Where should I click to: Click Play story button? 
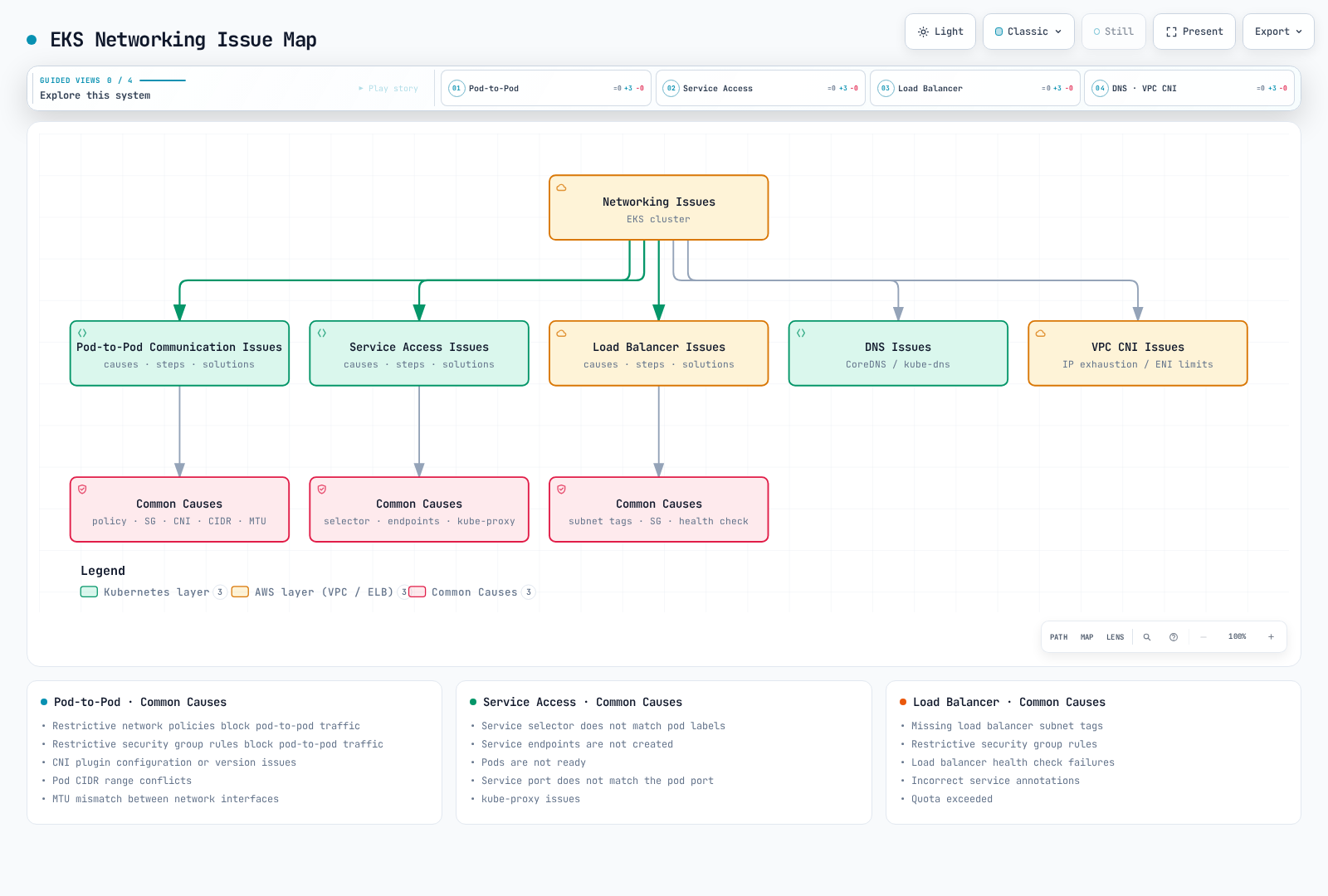click(x=388, y=88)
